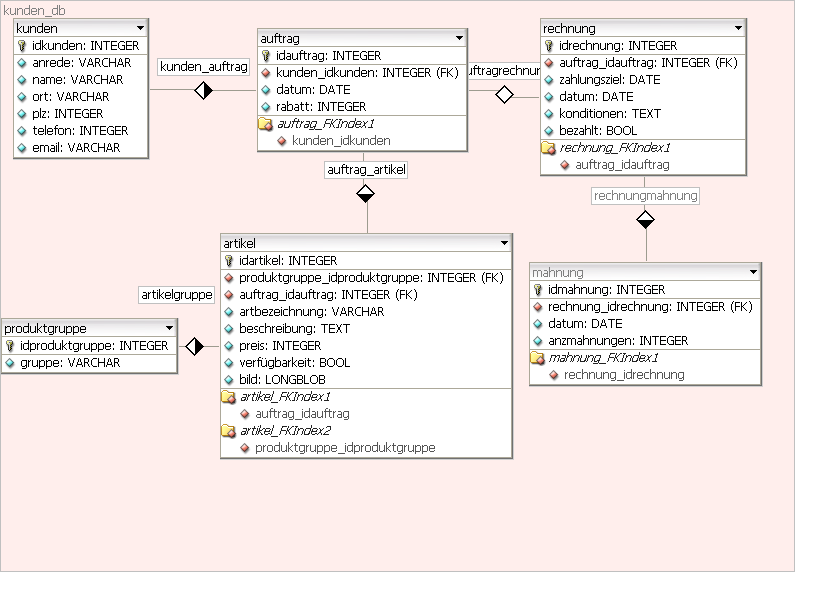This screenshot has width=822, height=595.
Task: Select the artikel_FKIndex2 folder icon
Action: [x=229, y=431]
